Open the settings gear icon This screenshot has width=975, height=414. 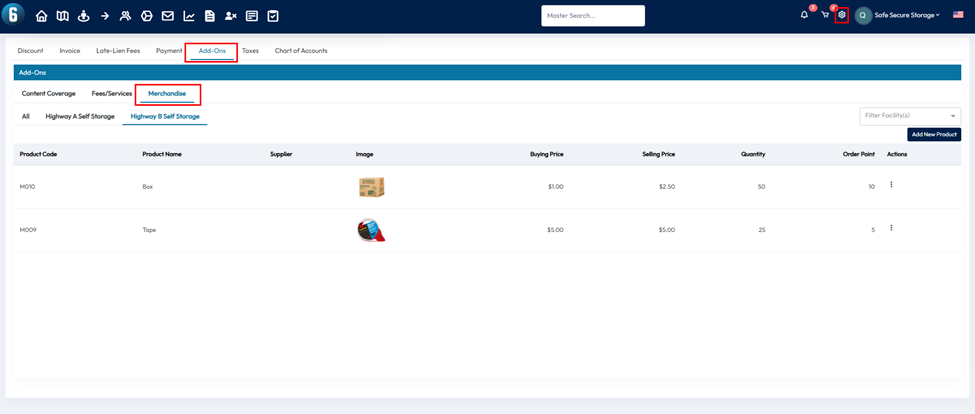tap(842, 15)
